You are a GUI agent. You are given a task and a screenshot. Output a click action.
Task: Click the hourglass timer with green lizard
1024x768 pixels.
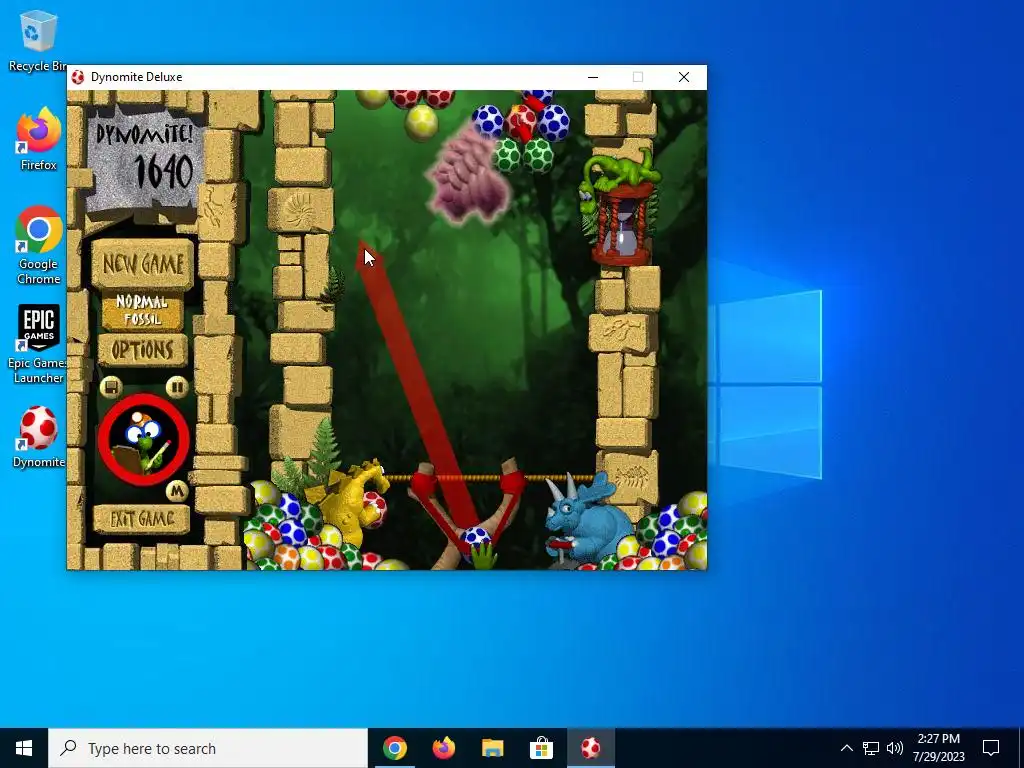(622, 209)
